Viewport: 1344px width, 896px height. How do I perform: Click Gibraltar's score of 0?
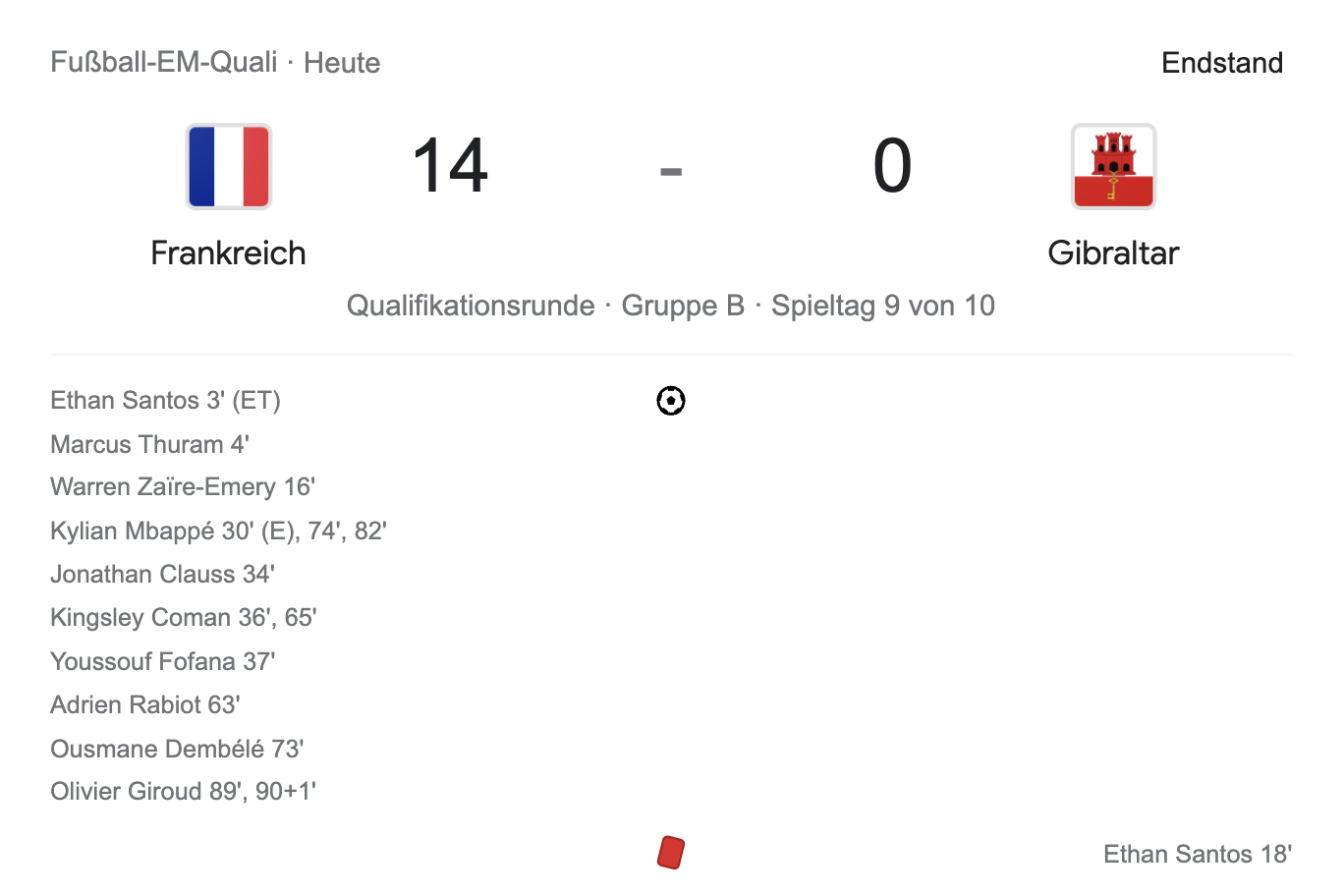892,166
